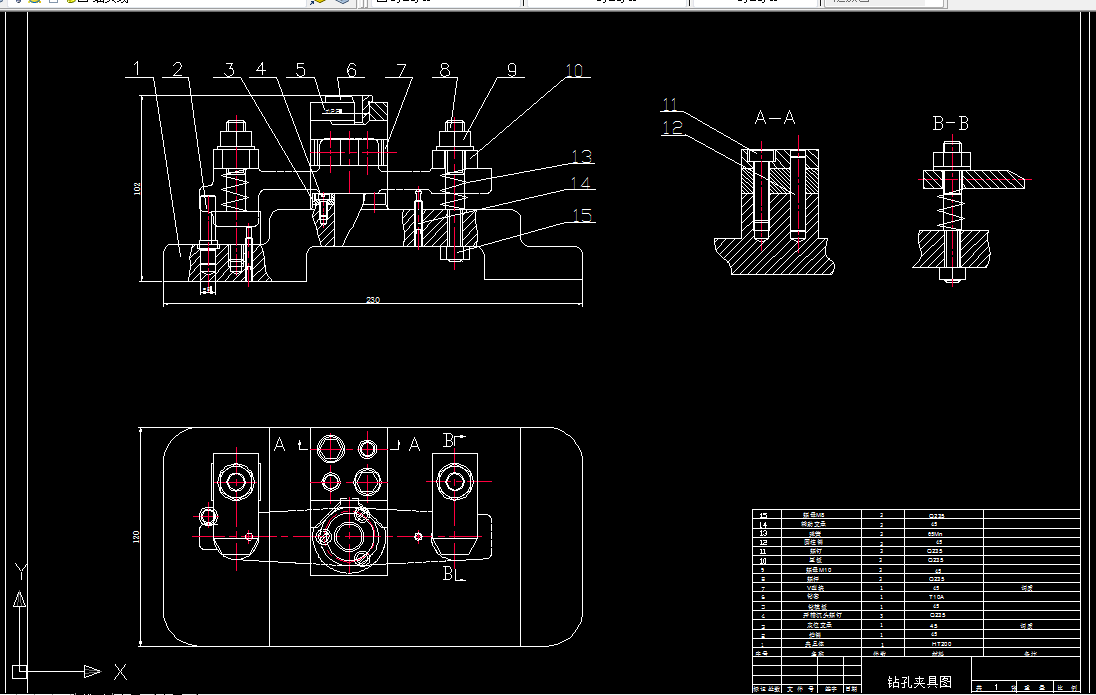Click the A-A section view title
The image size is (1096, 695).
point(775,117)
